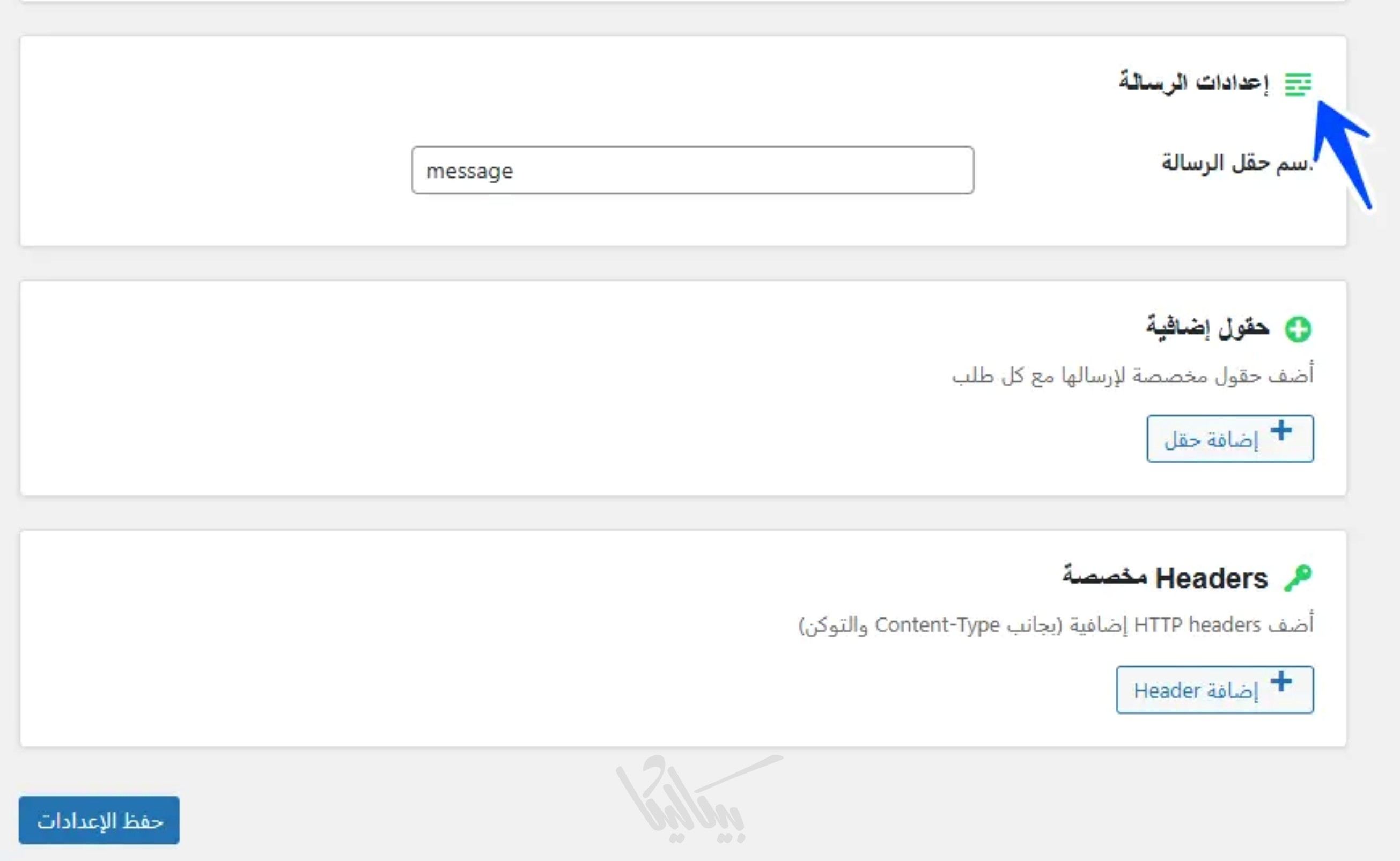Click the حقول إضافية section heading
1400x861 pixels.
1207,327
